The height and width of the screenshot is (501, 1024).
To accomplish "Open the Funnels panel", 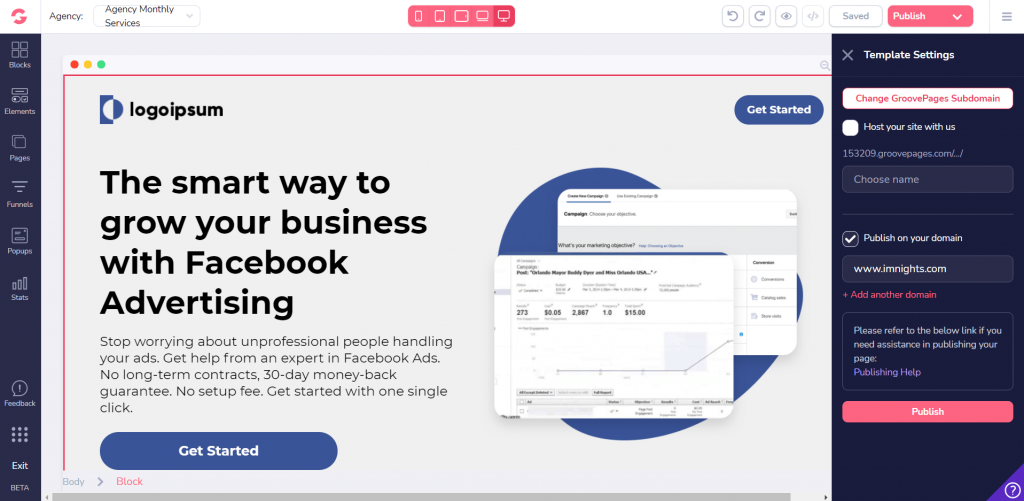I will pyautogui.click(x=20, y=194).
